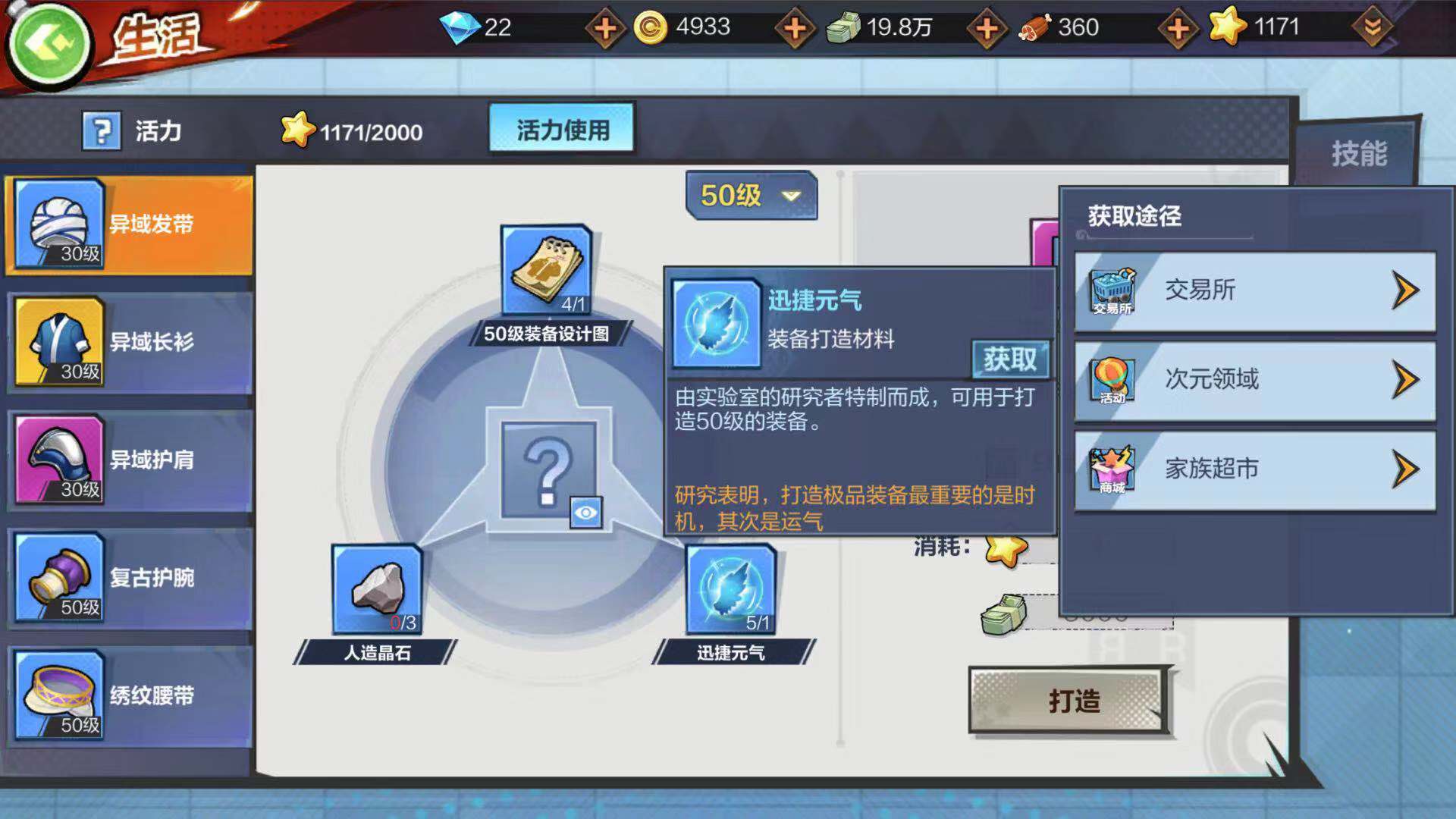Image resolution: width=1456 pixels, height=819 pixels.
Task: Click the 获取 obtain button
Action: pyautogui.click(x=1010, y=359)
